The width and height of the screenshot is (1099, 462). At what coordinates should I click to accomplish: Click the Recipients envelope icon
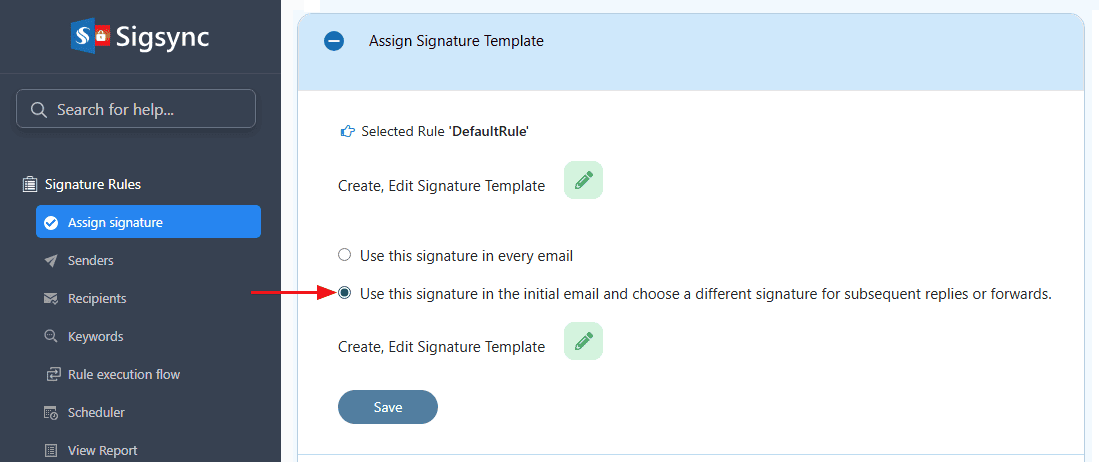51,299
